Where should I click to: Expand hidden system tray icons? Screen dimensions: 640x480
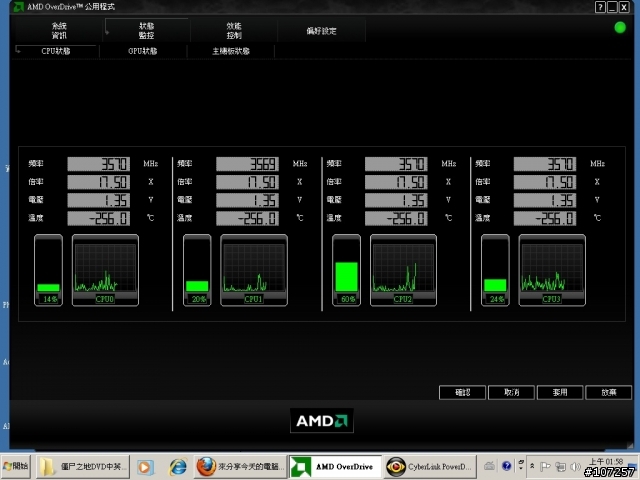532,466
